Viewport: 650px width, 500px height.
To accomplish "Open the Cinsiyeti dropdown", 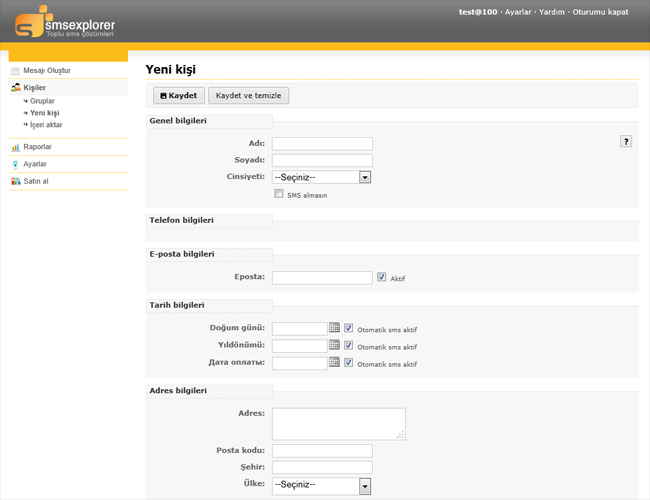I will tap(321, 177).
